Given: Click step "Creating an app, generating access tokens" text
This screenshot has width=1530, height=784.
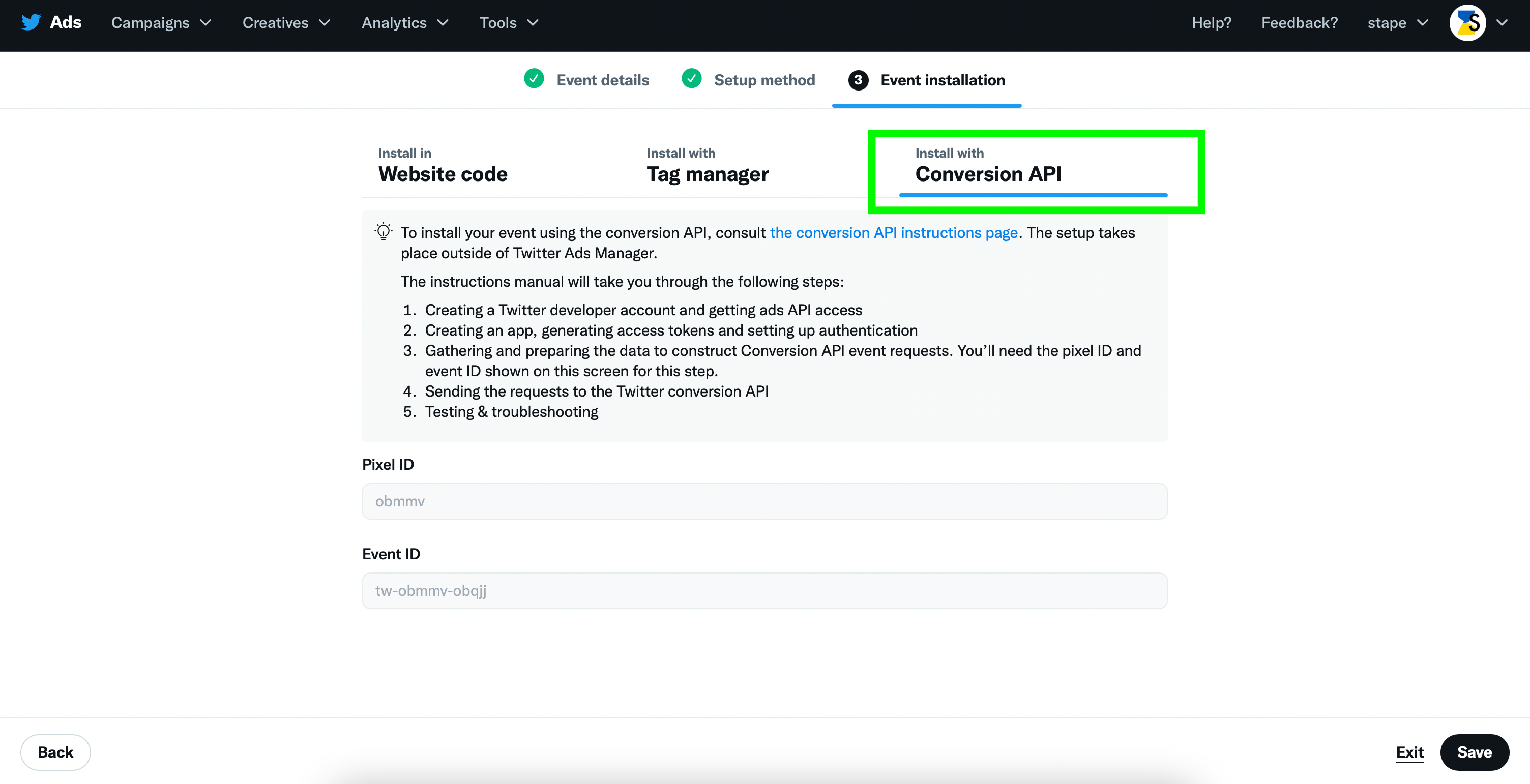Looking at the screenshot, I should [671, 330].
